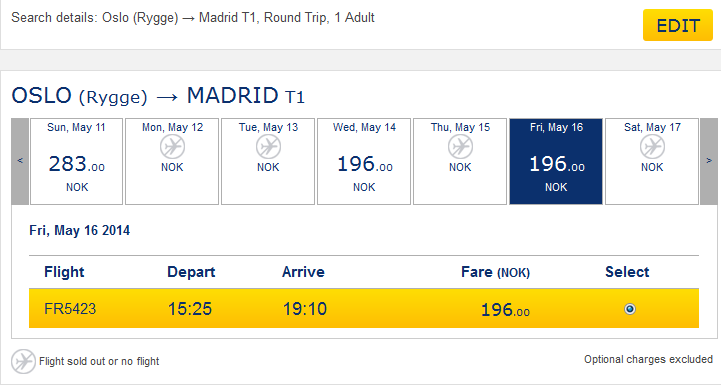Click the Tue, May 13 no-flight plane icon

tap(269, 147)
